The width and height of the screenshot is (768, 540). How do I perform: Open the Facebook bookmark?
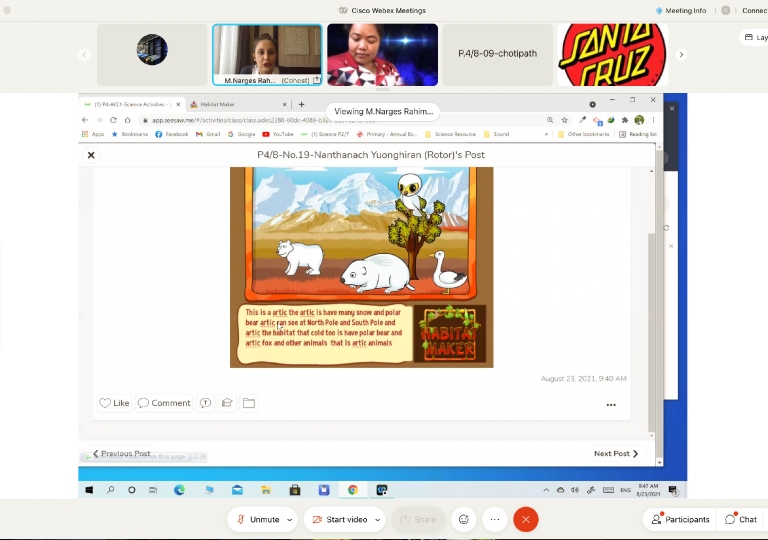tap(171, 134)
